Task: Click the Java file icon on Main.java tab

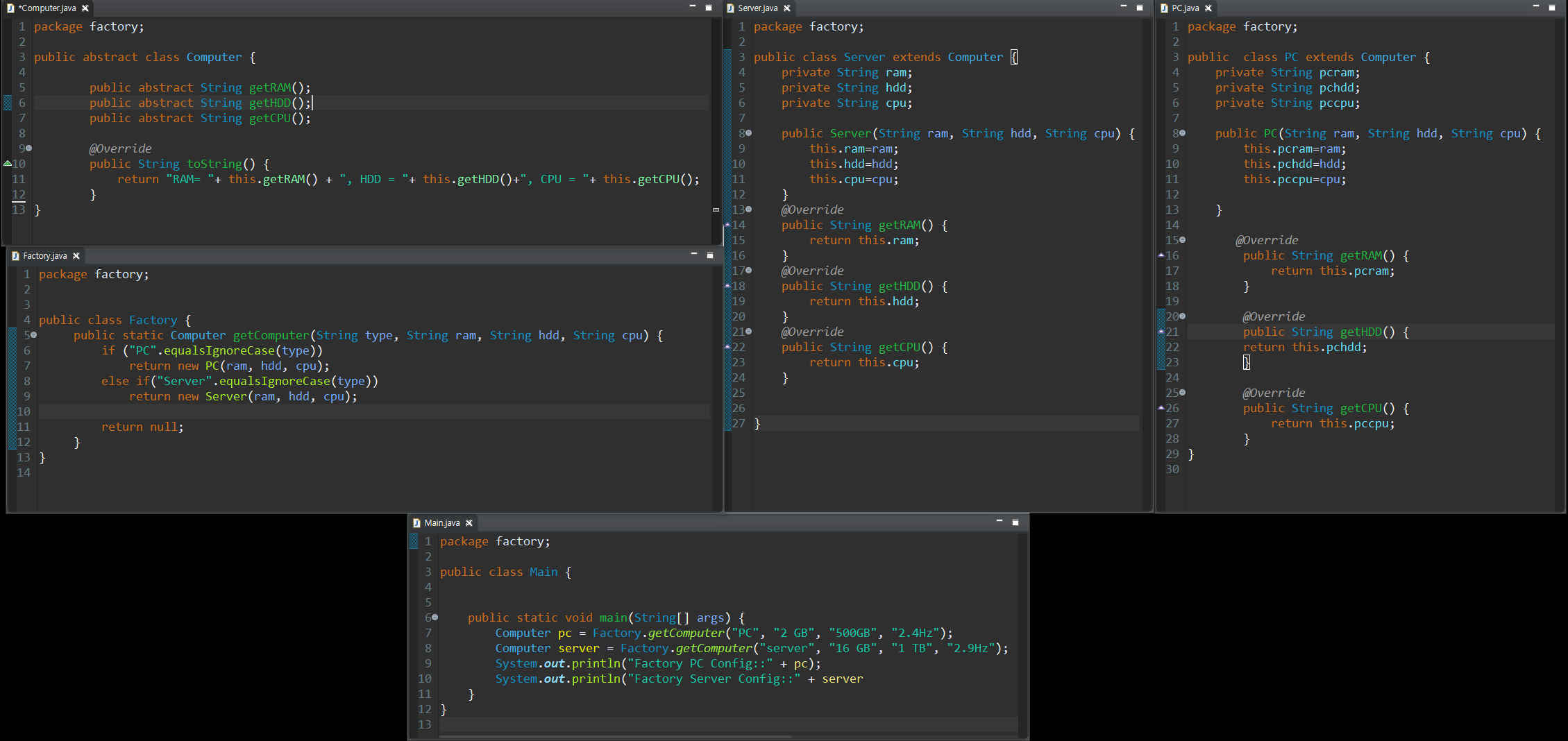Action: tap(416, 523)
